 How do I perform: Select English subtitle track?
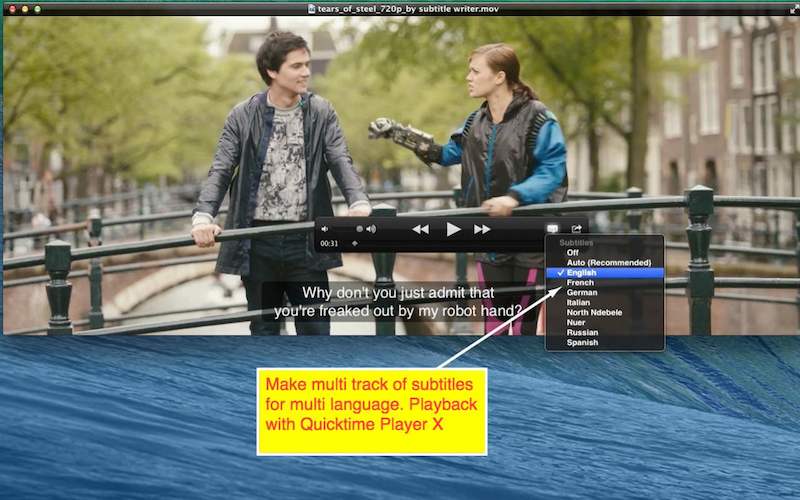605,272
